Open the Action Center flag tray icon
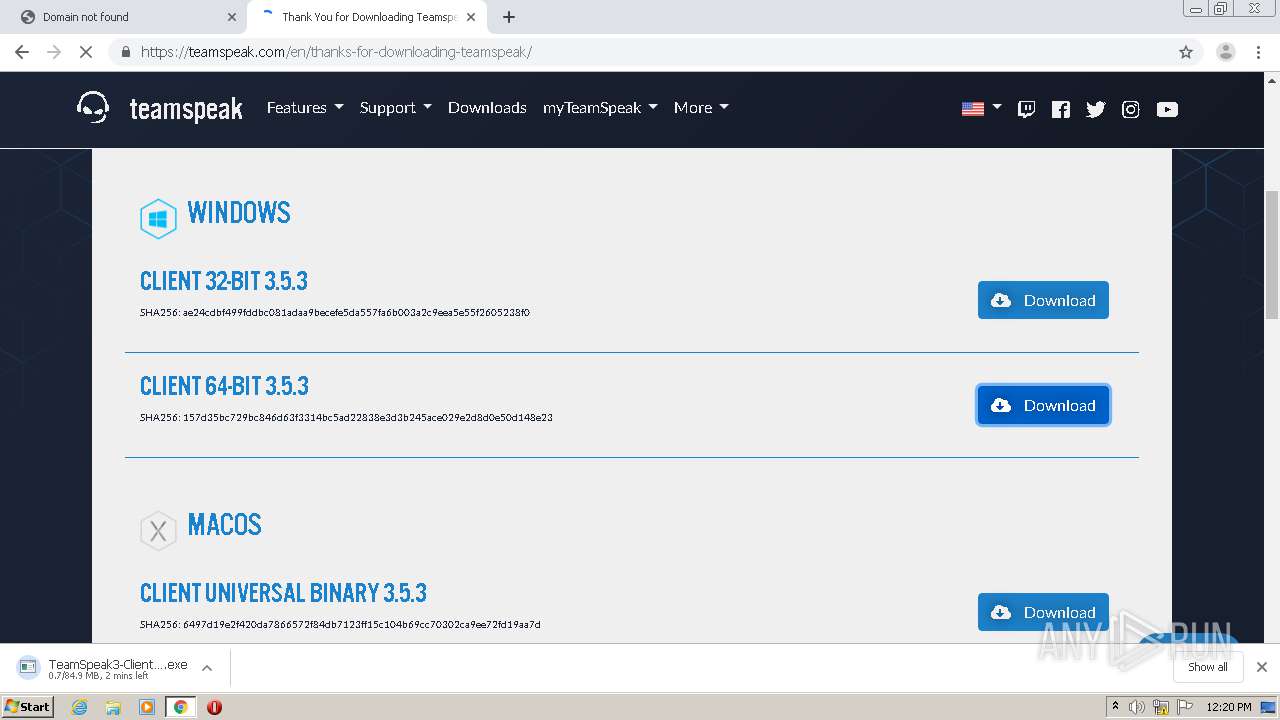Image resolution: width=1280 pixels, height=720 pixels. coord(1185,707)
